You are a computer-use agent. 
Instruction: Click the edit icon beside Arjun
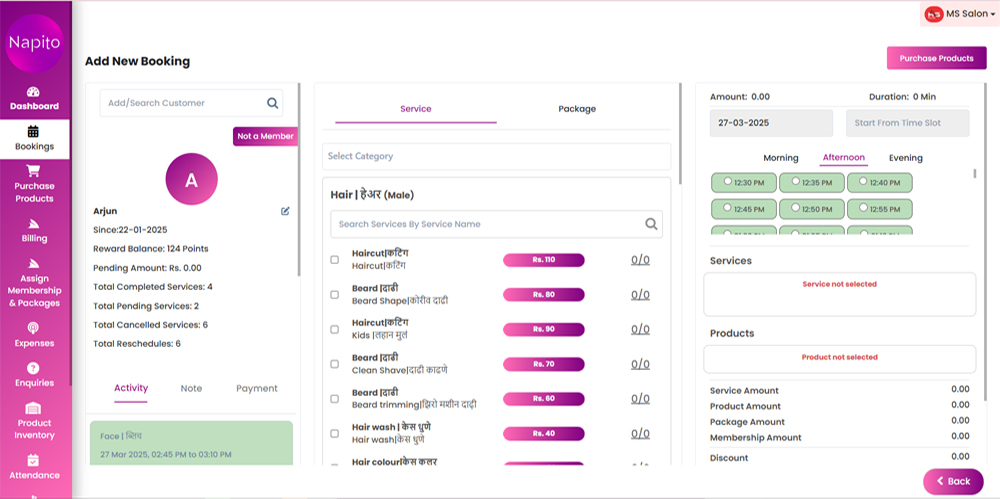click(x=285, y=211)
